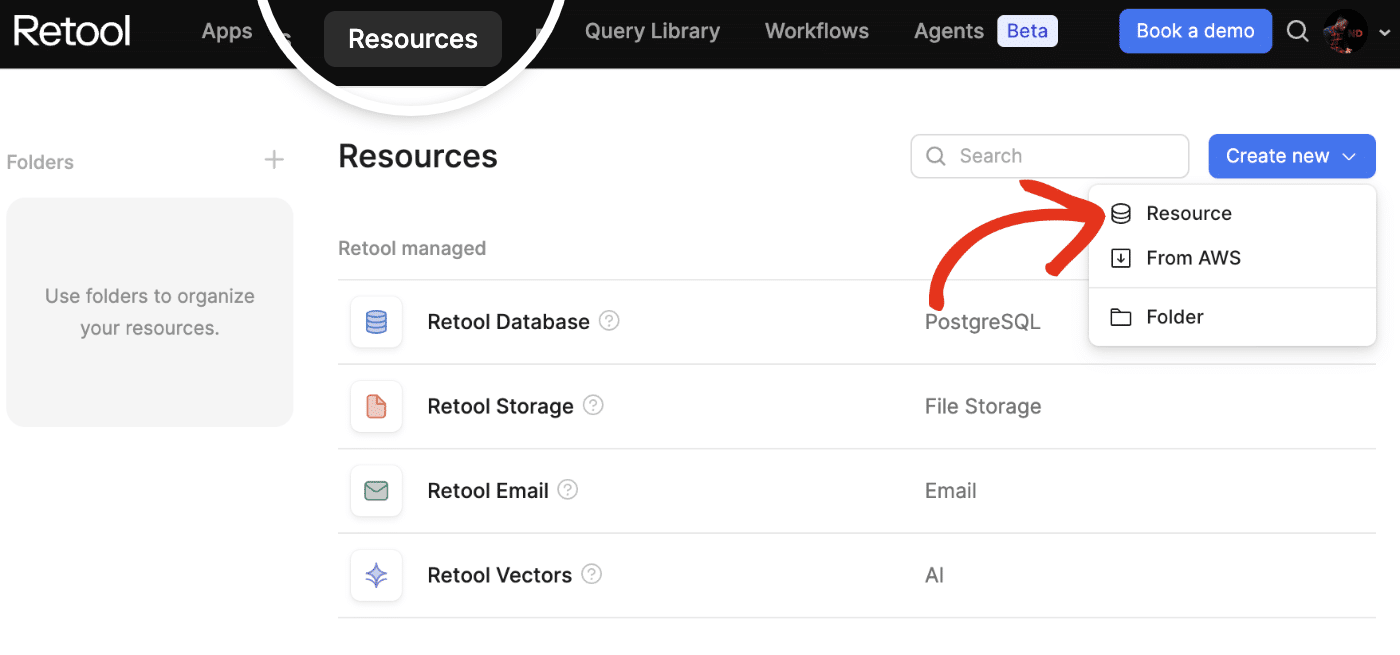Image resolution: width=1400 pixels, height=655 pixels.
Task: Click the Retool logo
Action: [72, 31]
